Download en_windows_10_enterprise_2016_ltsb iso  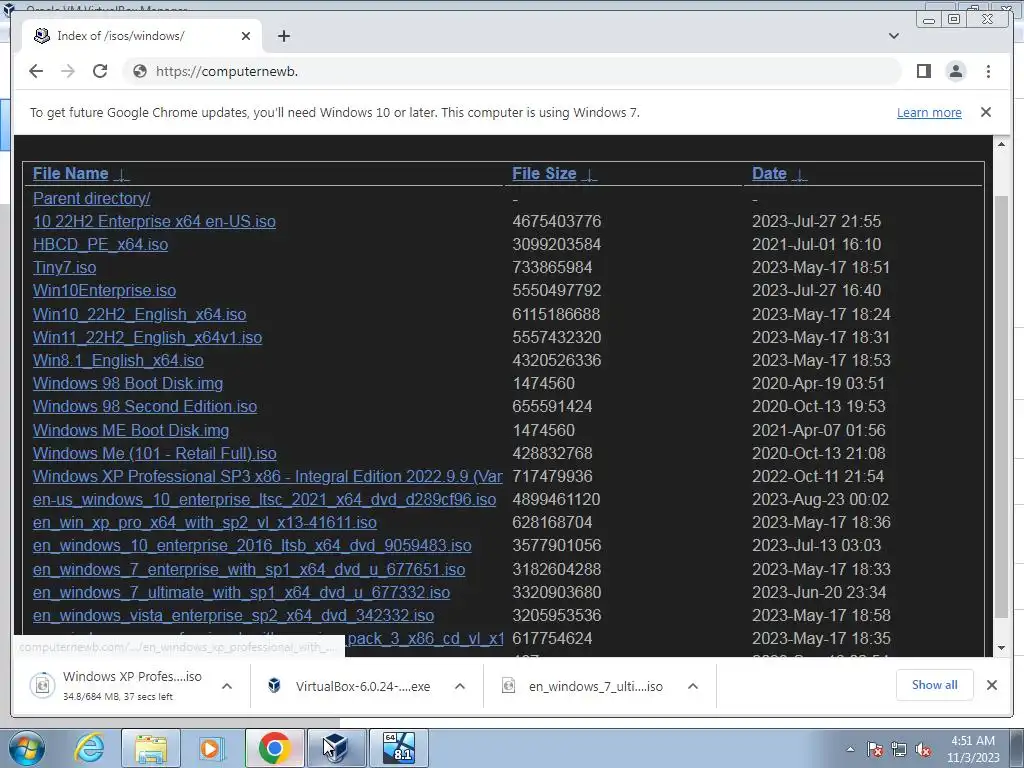(x=252, y=545)
